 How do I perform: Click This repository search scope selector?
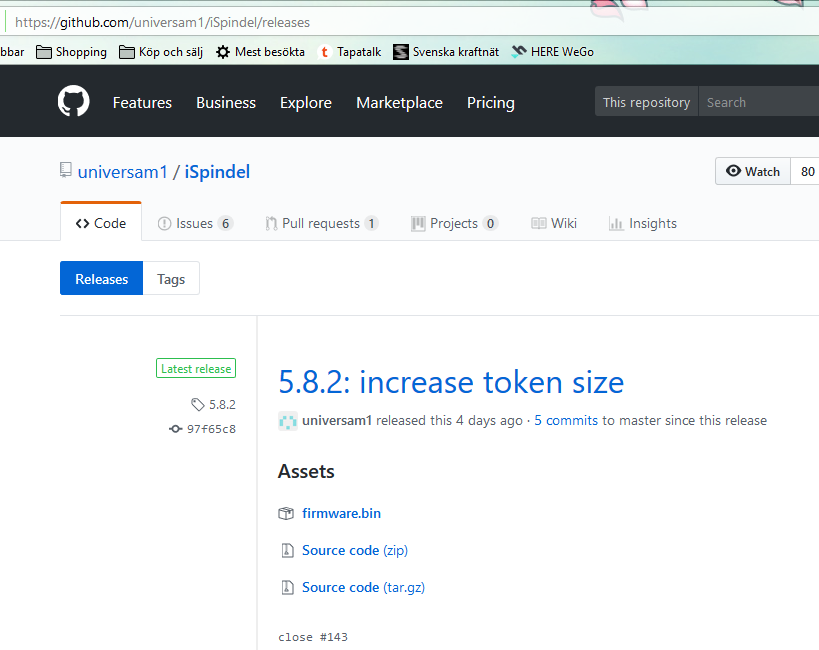(646, 102)
